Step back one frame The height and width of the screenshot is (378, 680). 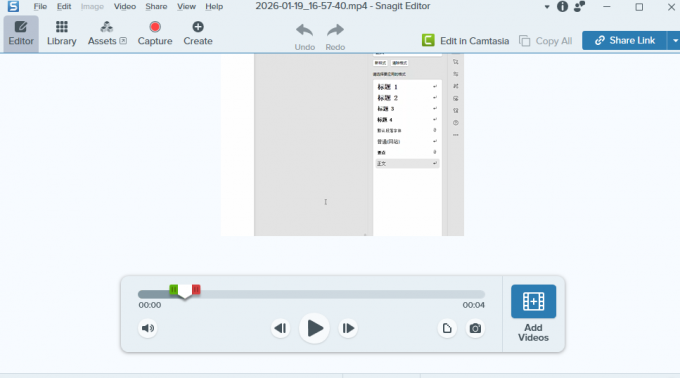281,328
